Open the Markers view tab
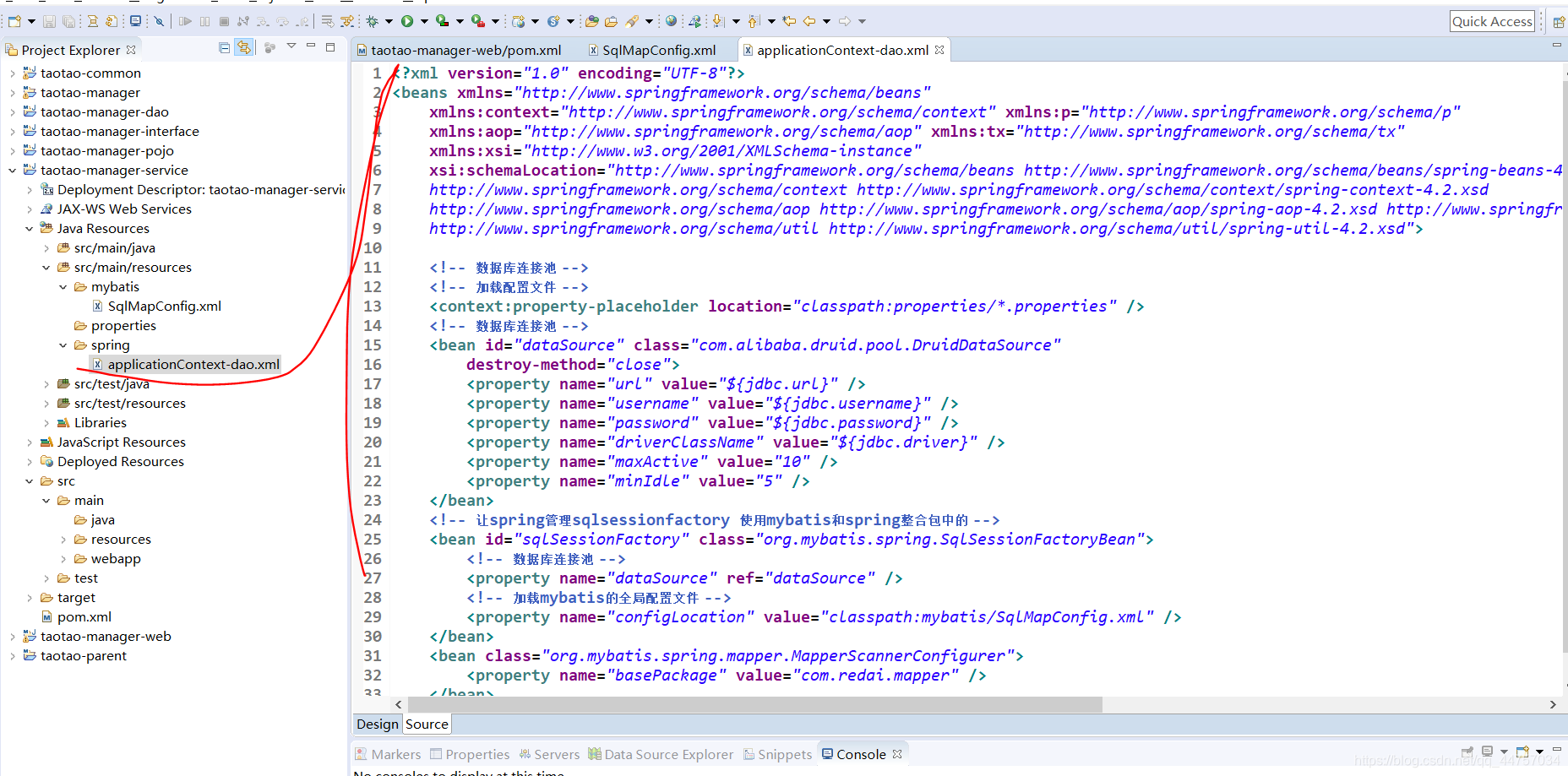1568x776 pixels. (x=388, y=754)
